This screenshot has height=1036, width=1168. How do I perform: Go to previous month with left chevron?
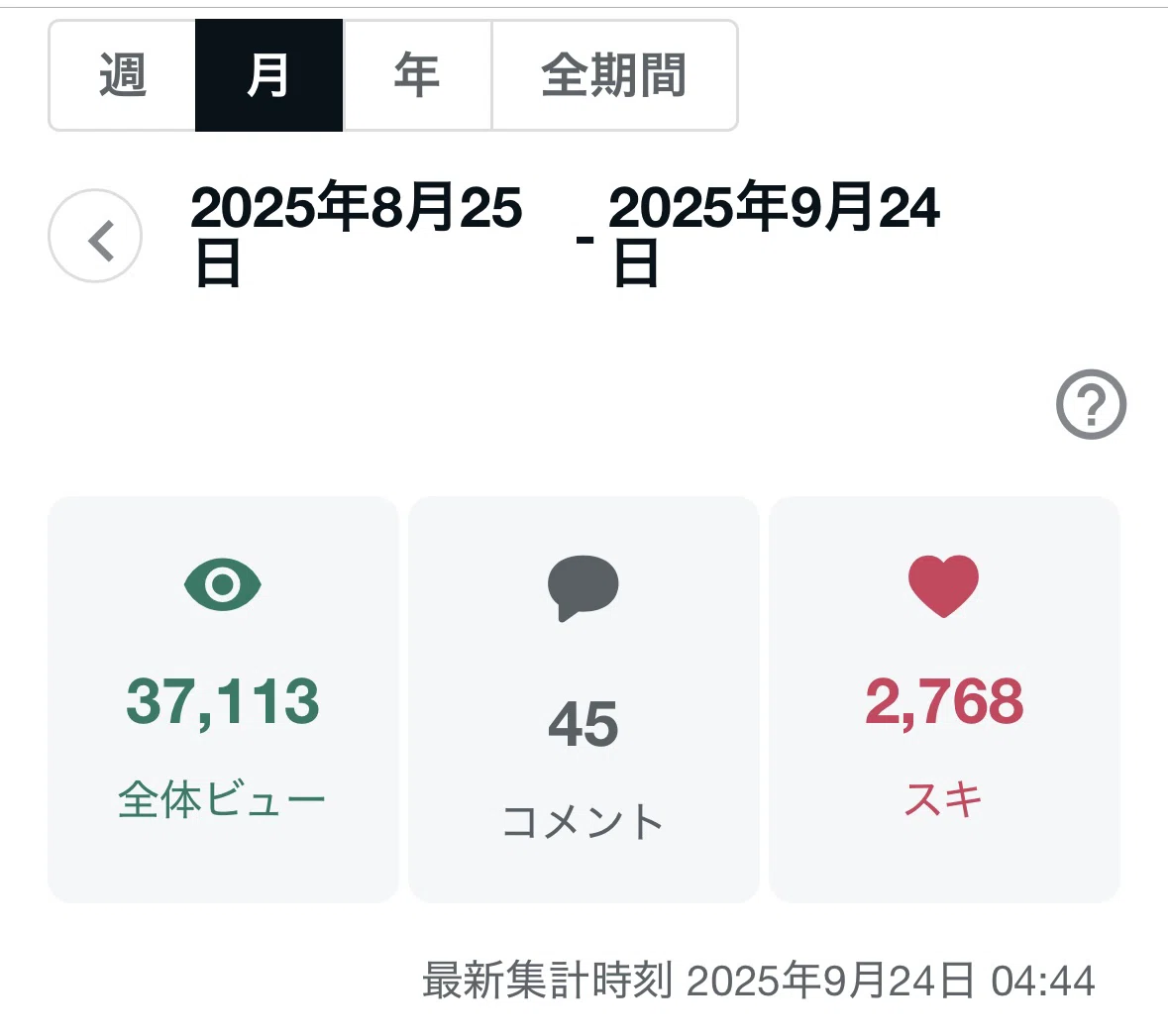click(x=95, y=236)
